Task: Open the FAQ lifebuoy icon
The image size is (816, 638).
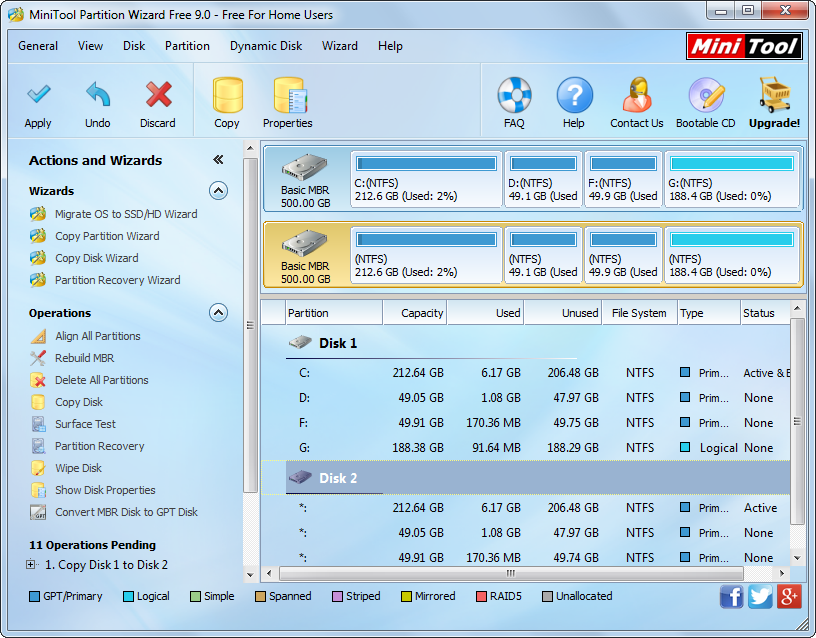Action: (514, 95)
